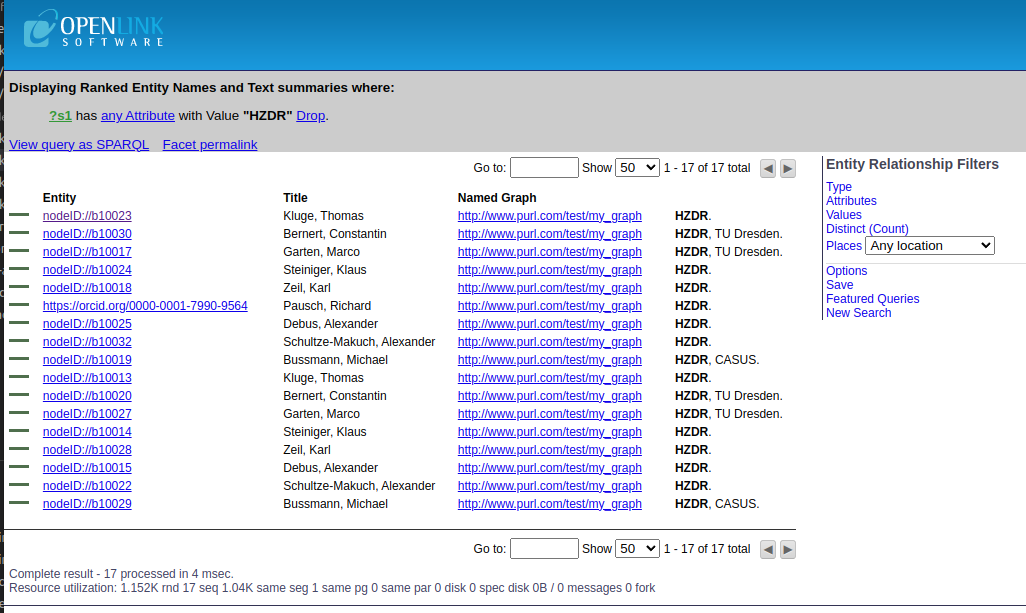
Task: Open the orcid.org entity link
Action: 145,306
